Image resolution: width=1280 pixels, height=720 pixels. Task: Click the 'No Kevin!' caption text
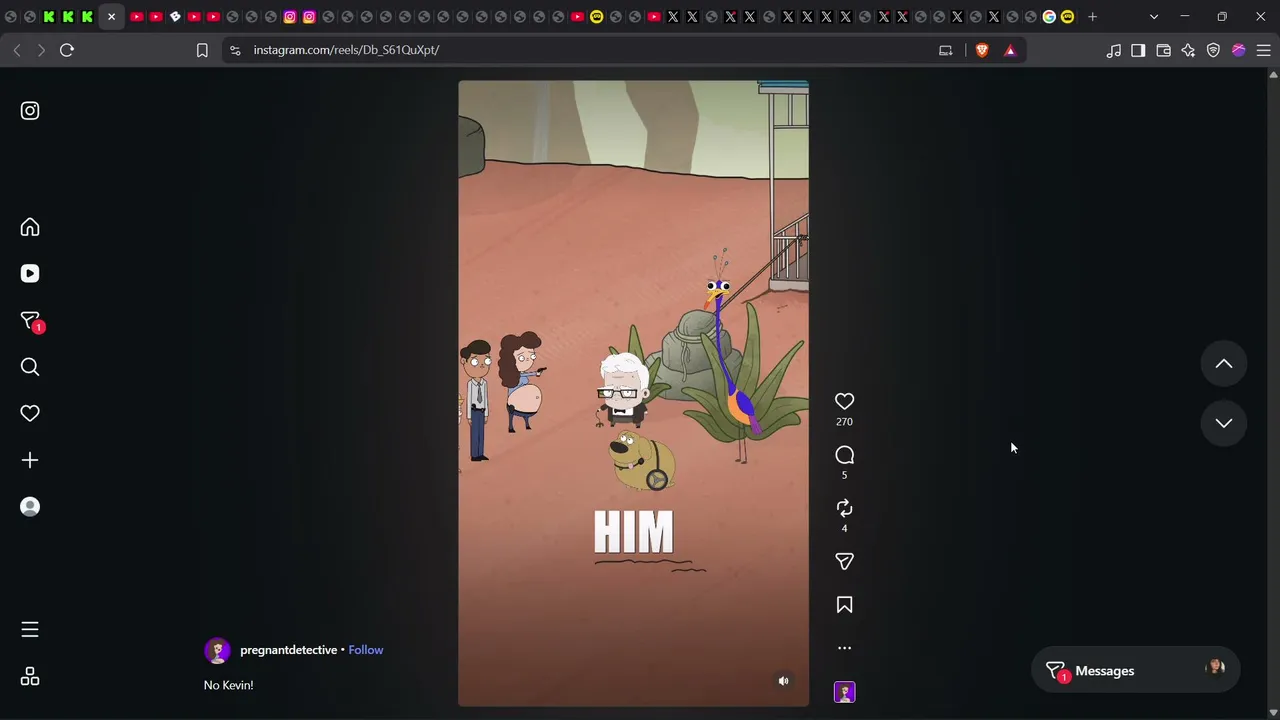228,685
